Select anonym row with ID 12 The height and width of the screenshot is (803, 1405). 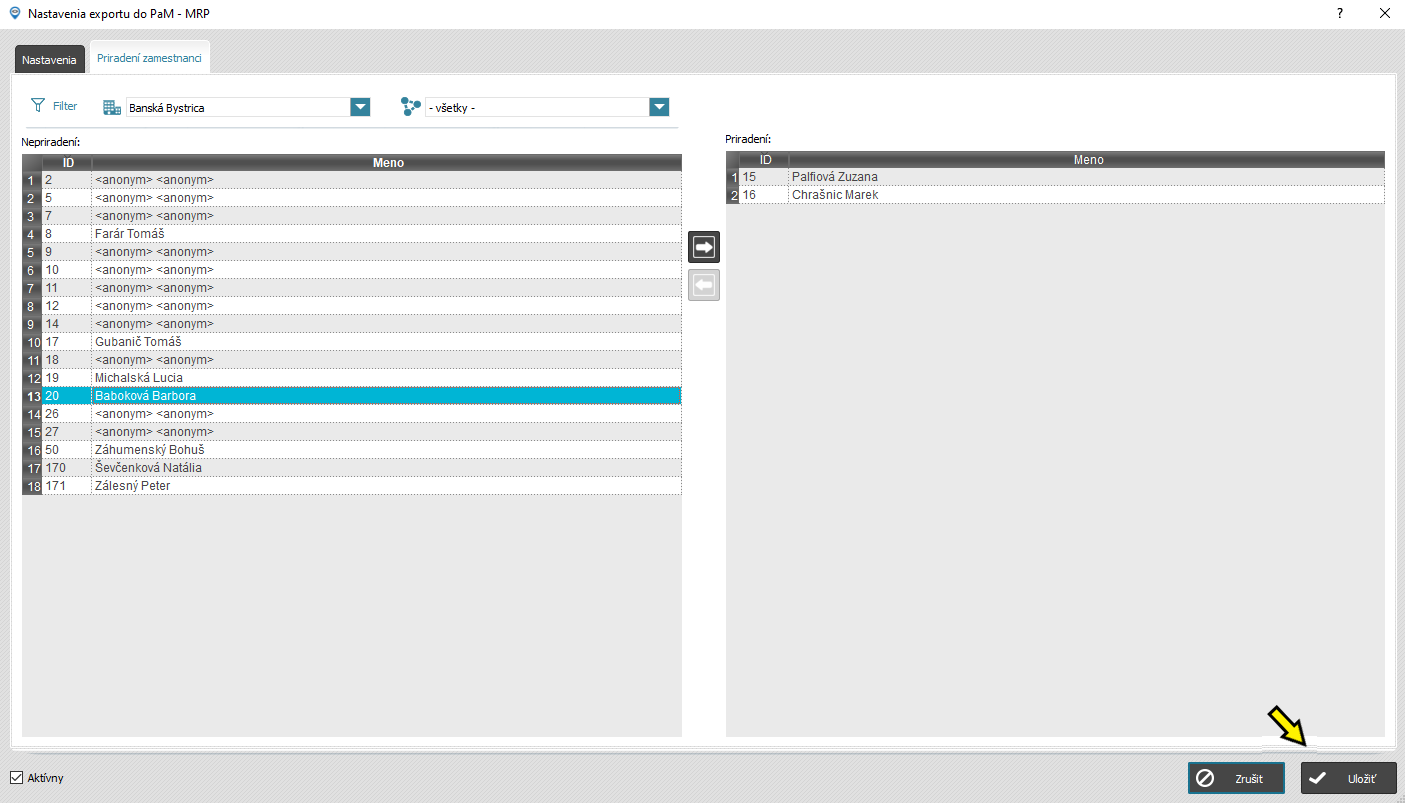pos(352,306)
